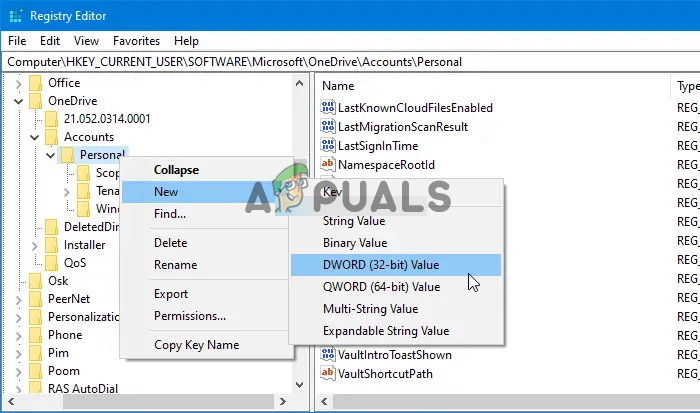Image resolution: width=700 pixels, height=413 pixels.
Task: Choose Export in the context menu
Action: (x=207, y=293)
